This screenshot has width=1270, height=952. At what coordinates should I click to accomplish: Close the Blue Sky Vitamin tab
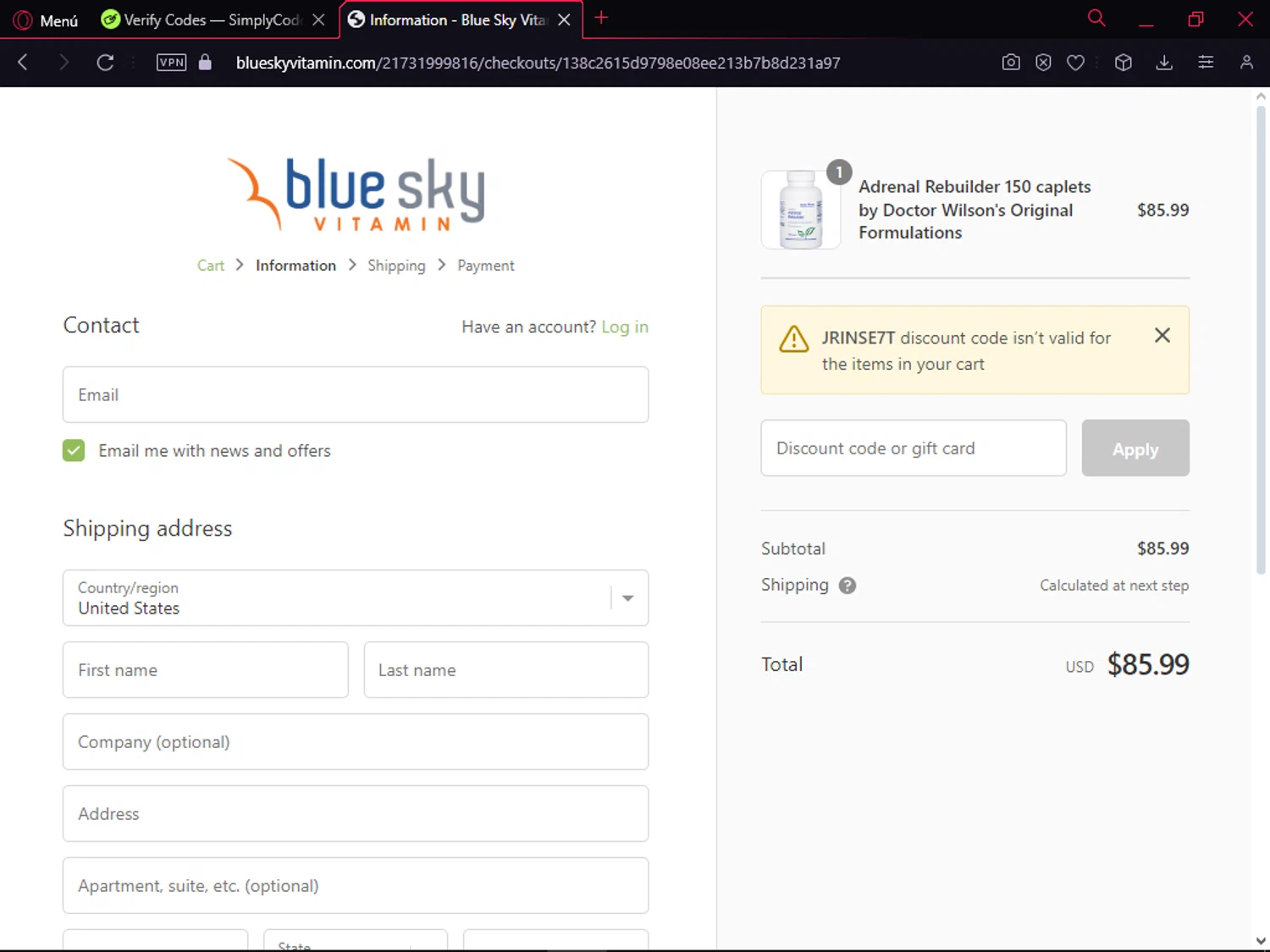click(564, 19)
